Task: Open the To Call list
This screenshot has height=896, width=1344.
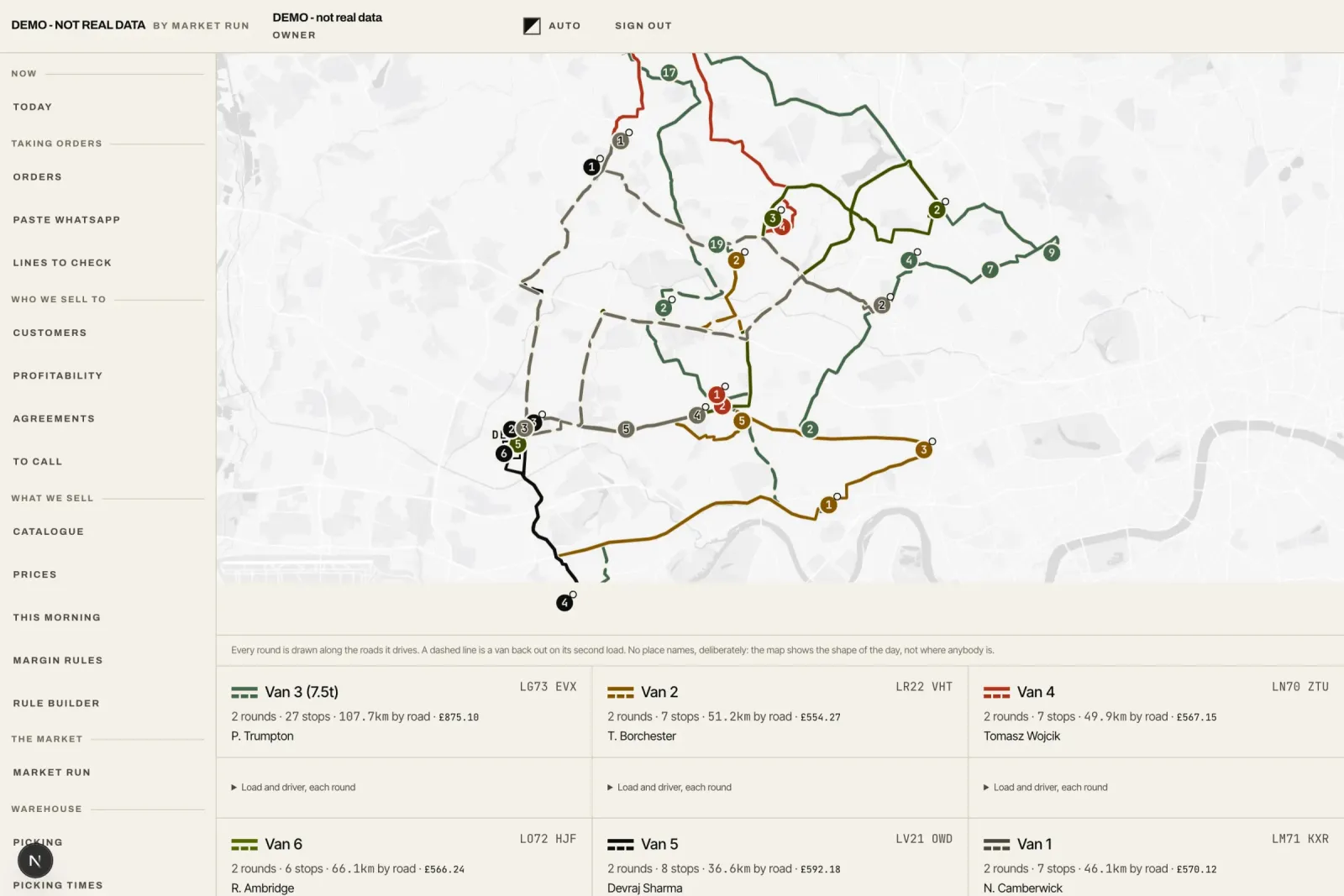Action: [x=37, y=462]
